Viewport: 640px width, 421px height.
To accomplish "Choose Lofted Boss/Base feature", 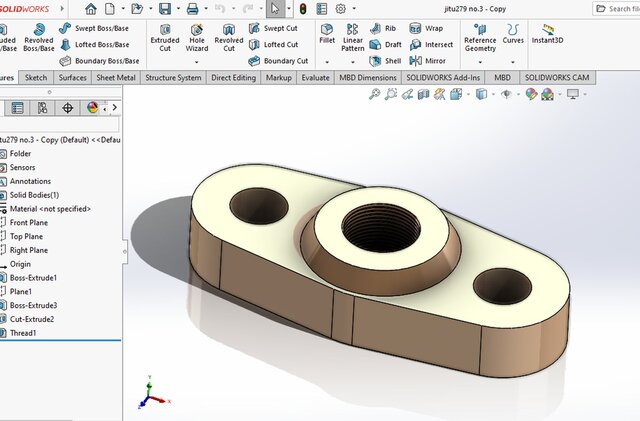I will pos(95,45).
